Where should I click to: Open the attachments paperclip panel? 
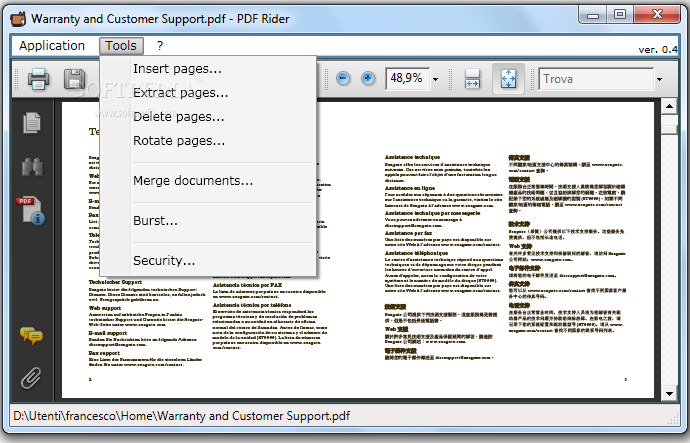(x=31, y=378)
